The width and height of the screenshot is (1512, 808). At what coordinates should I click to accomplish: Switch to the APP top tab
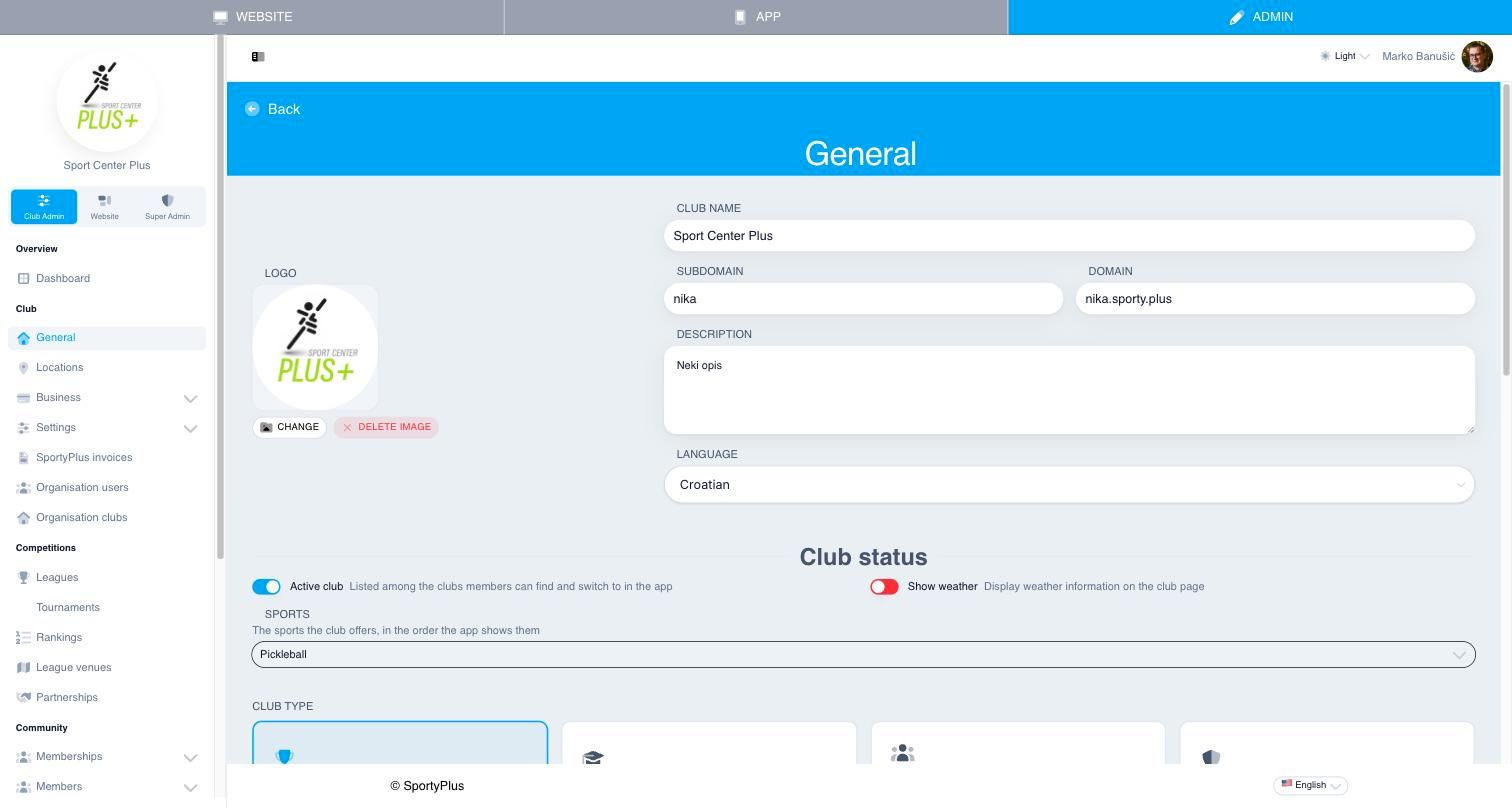756,17
